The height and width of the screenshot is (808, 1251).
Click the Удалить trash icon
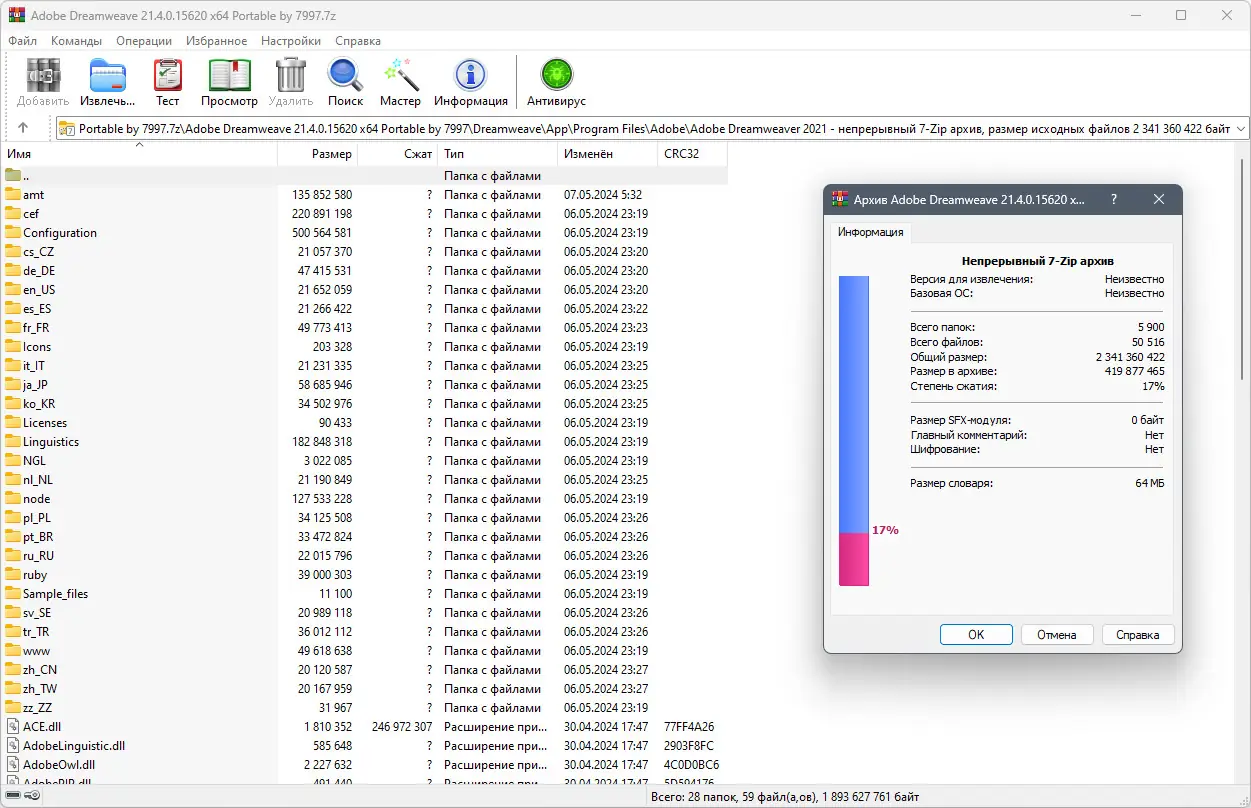[x=291, y=76]
